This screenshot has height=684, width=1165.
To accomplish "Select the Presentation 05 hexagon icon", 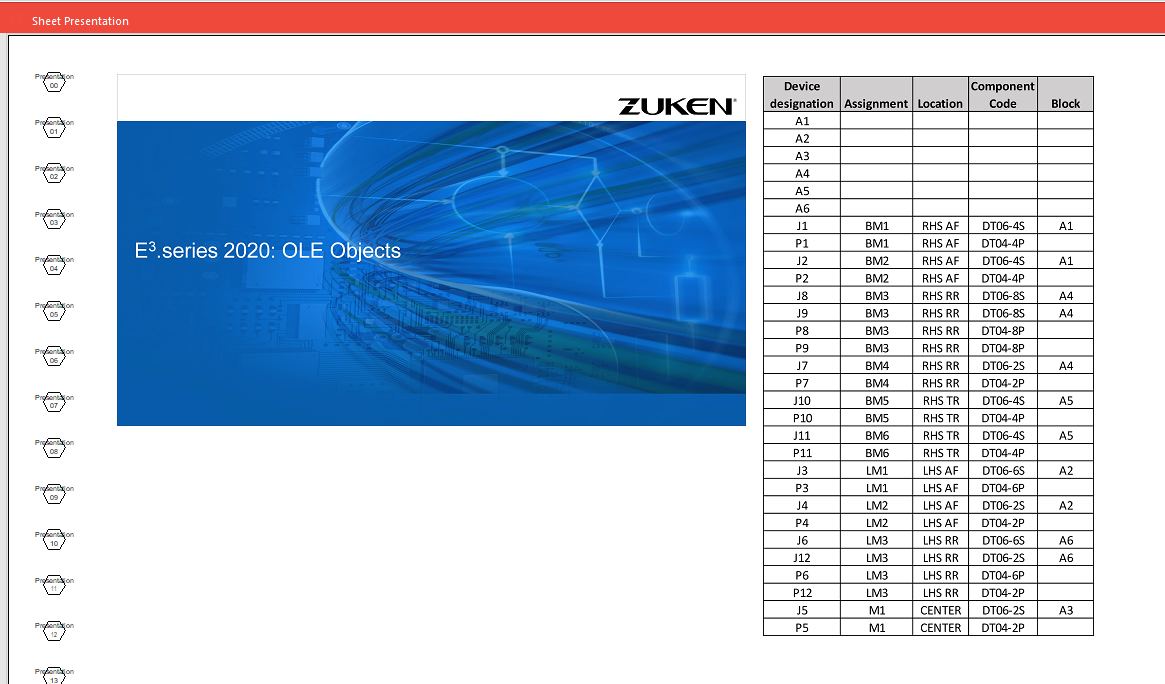I will [54, 310].
